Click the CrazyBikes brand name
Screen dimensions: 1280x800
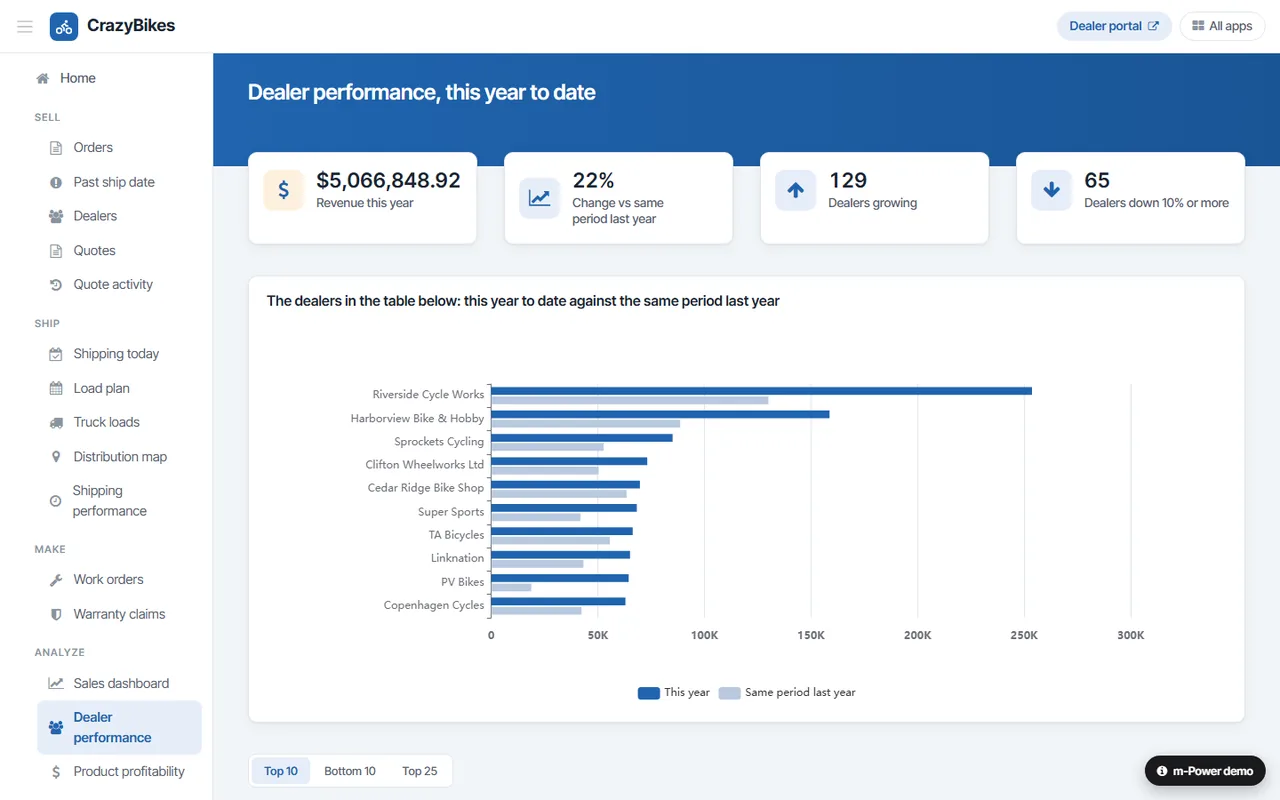pos(131,26)
